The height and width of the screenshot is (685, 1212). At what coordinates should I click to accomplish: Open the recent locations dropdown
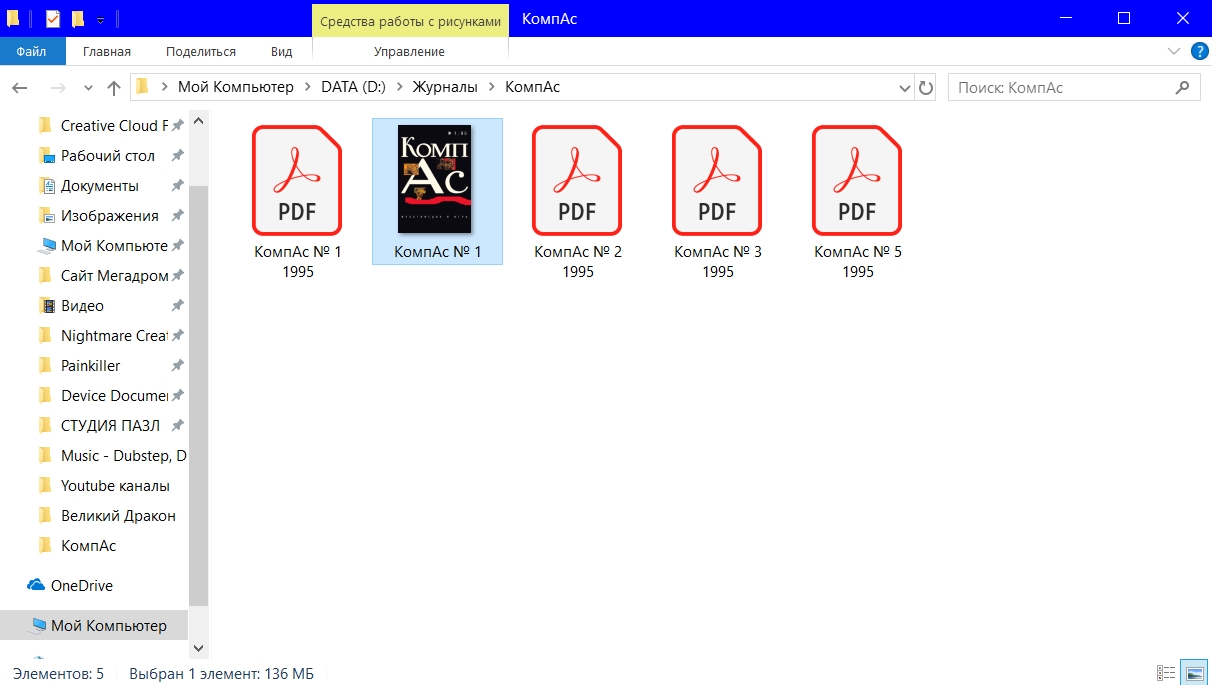point(89,88)
